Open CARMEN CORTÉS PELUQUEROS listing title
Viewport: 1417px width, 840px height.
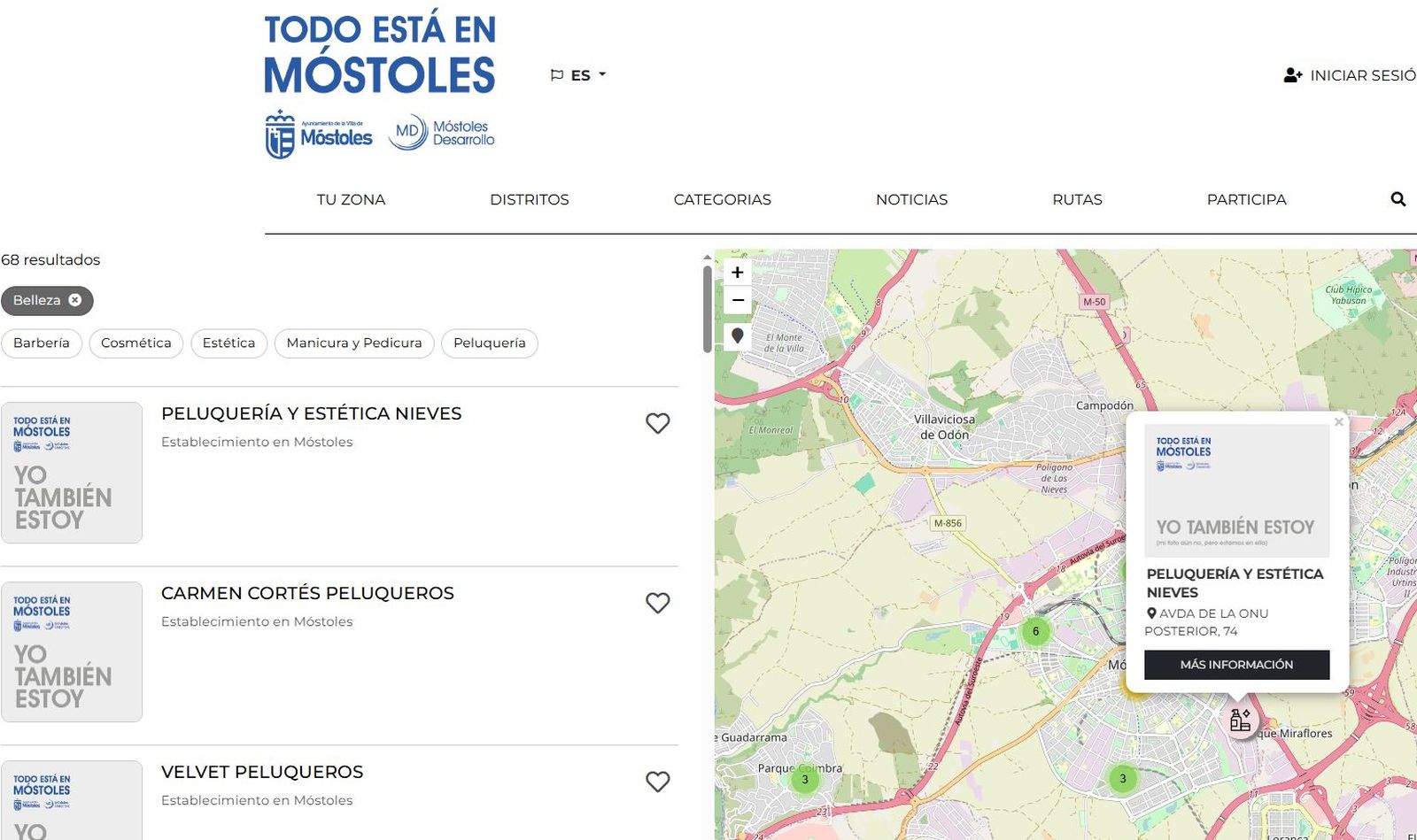(x=307, y=593)
